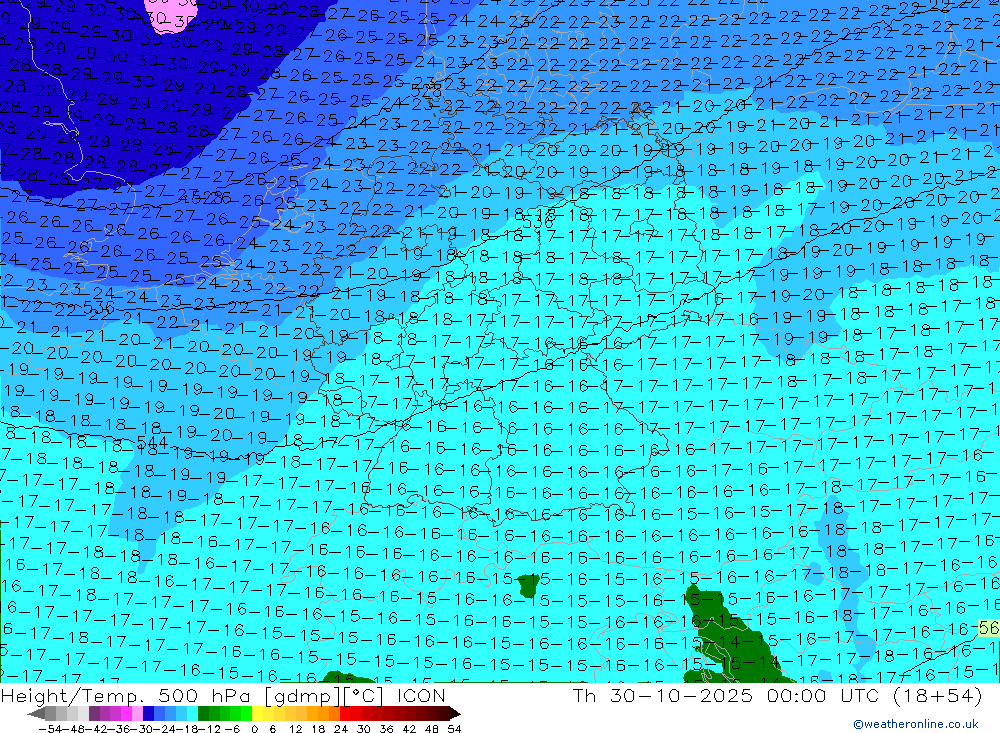Click the '(18+54)' forecast run text
Viewport: 1000px width, 733px height.
pyautogui.click(x=937, y=695)
